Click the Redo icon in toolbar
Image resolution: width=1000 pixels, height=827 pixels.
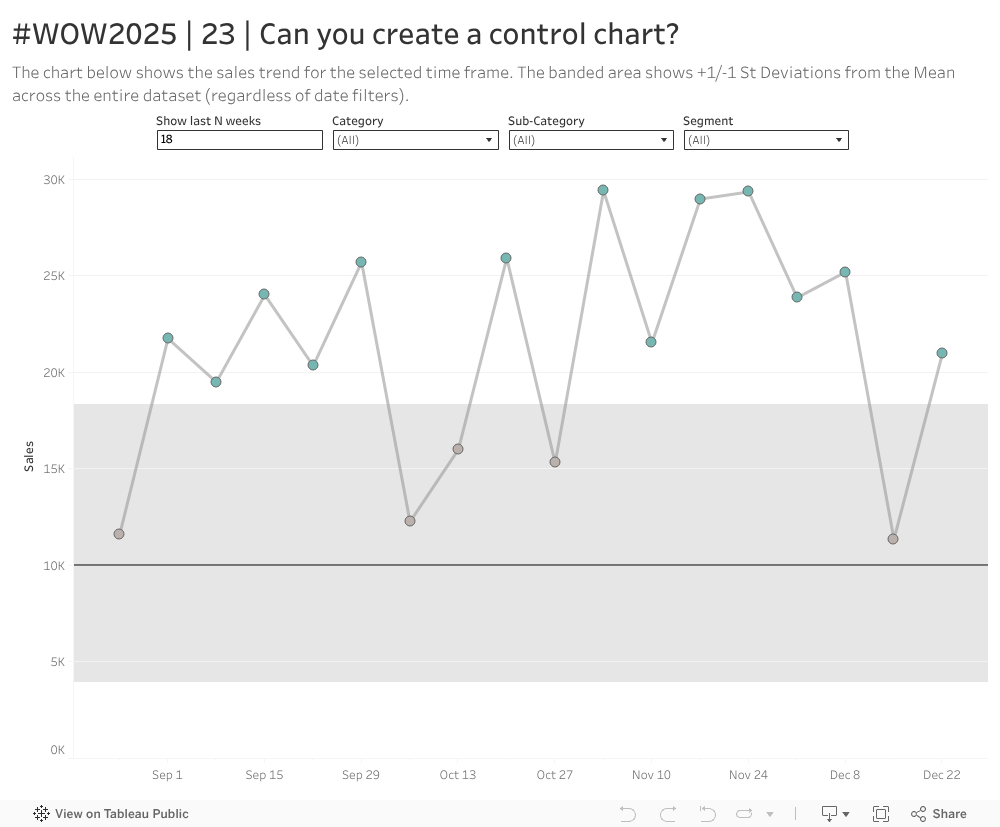click(668, 814)
